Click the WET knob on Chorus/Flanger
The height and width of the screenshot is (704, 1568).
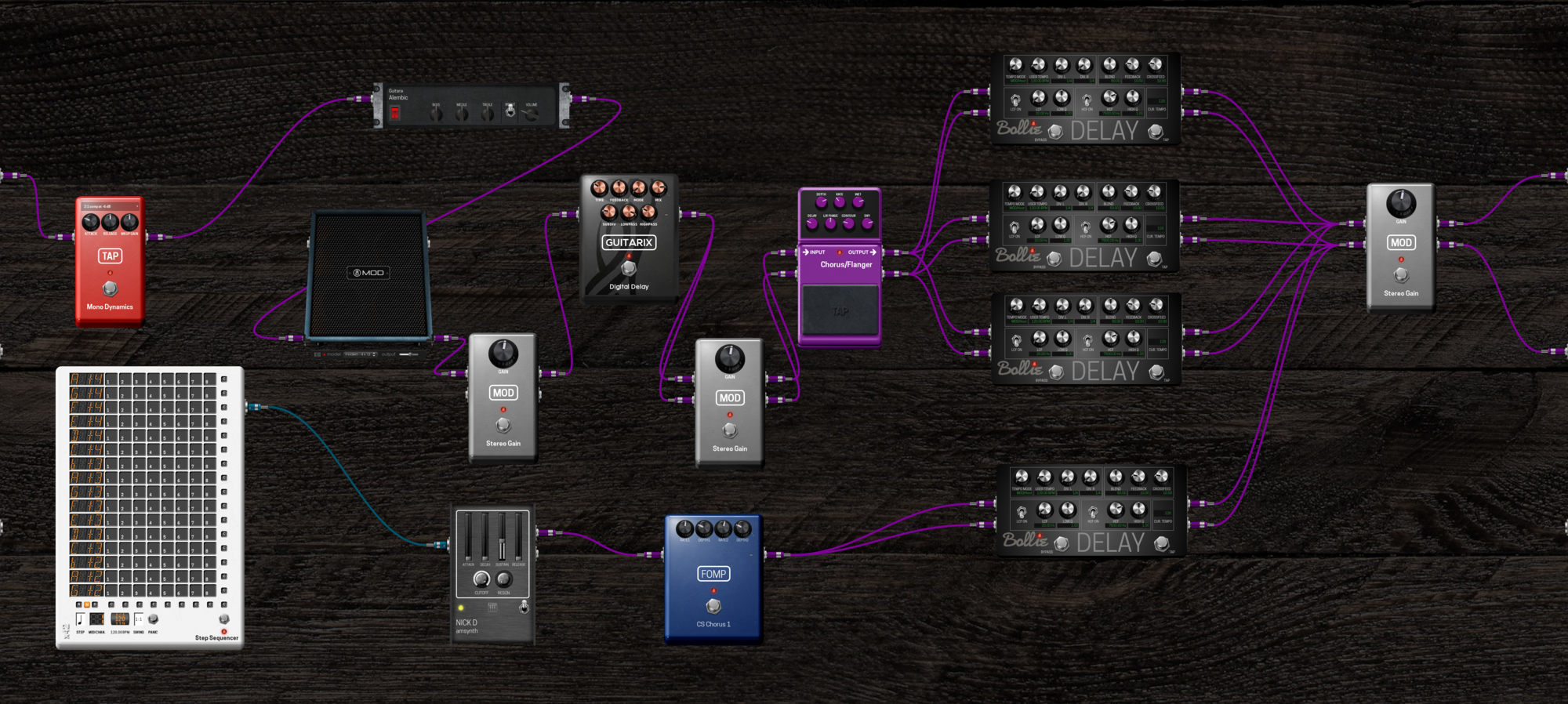click(858, 202)
